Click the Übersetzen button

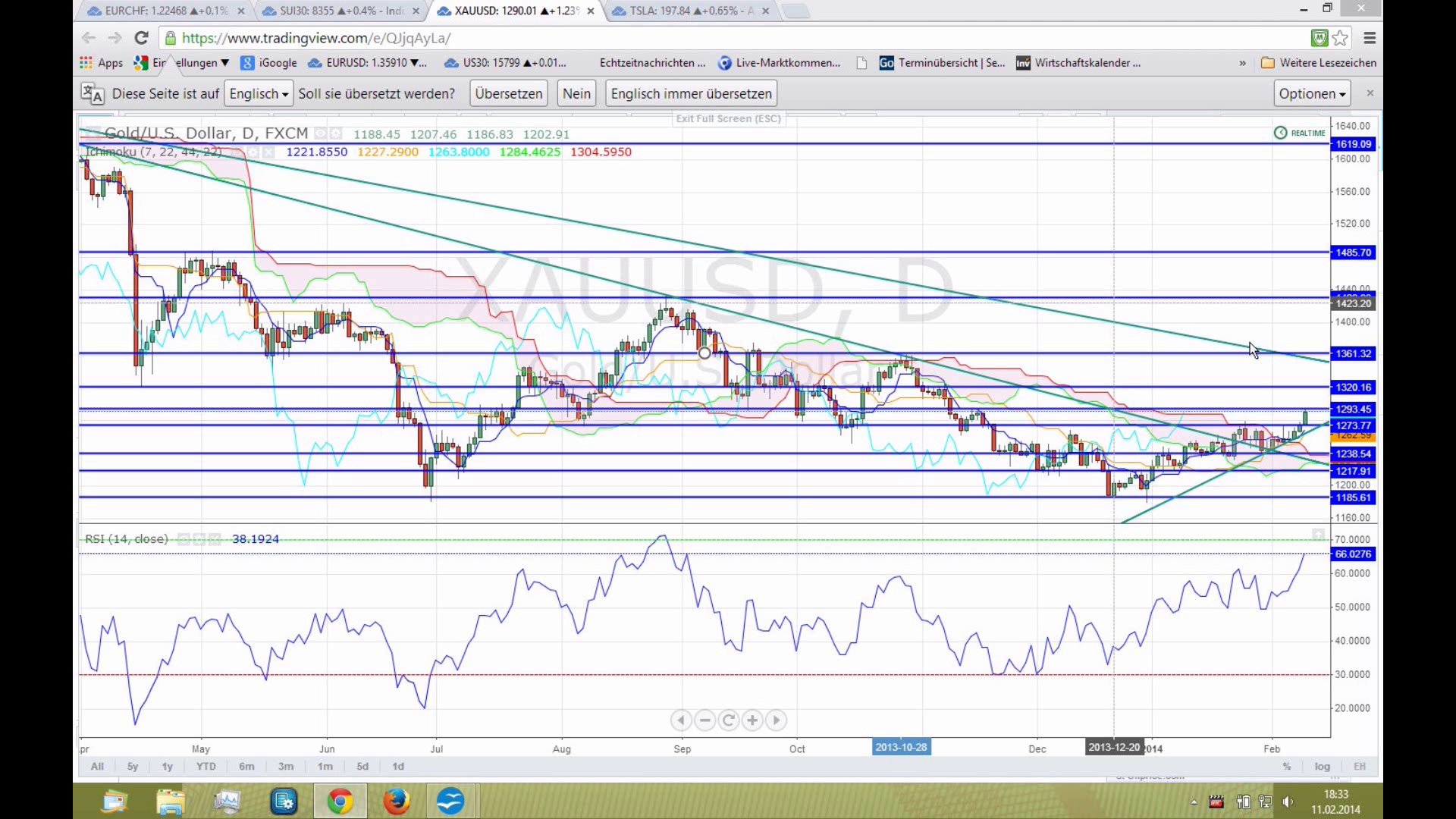point(508,94)
